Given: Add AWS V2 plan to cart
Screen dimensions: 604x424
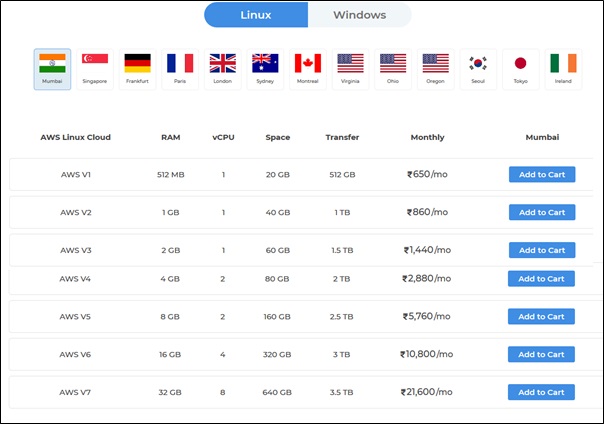Looking at the screenshot, I should 542,212.
